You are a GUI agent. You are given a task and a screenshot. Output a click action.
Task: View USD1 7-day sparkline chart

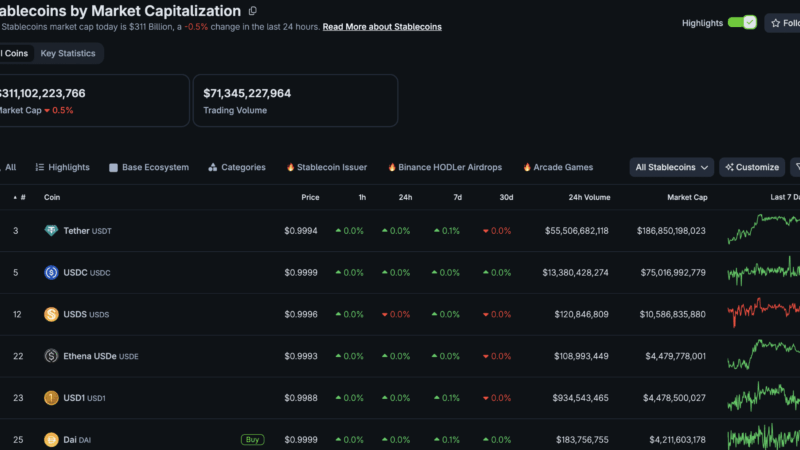tap(764, 396)
